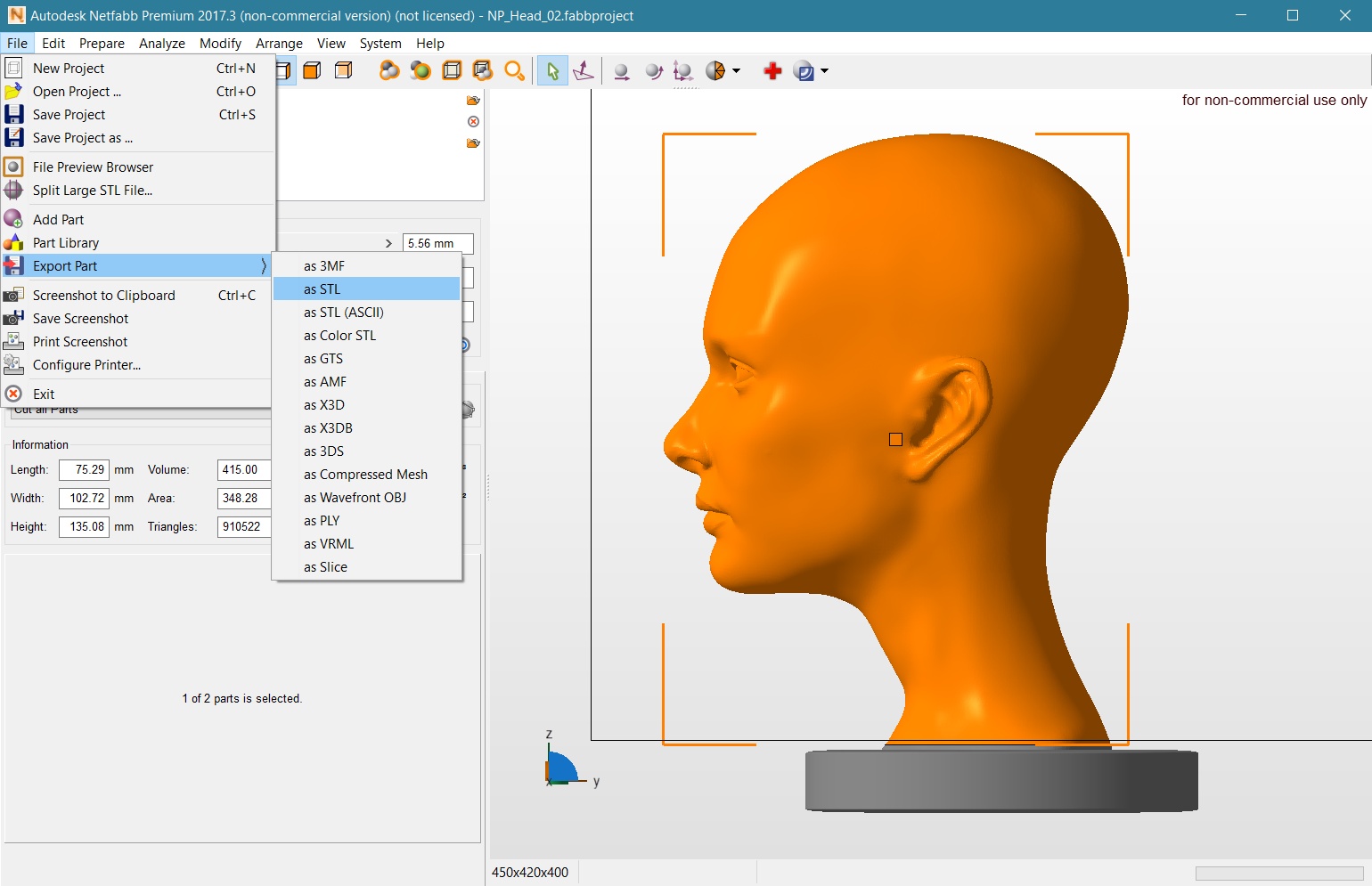The image size is (1372, 886).
Task: Export part as STL
Action: tap(366, 289)
